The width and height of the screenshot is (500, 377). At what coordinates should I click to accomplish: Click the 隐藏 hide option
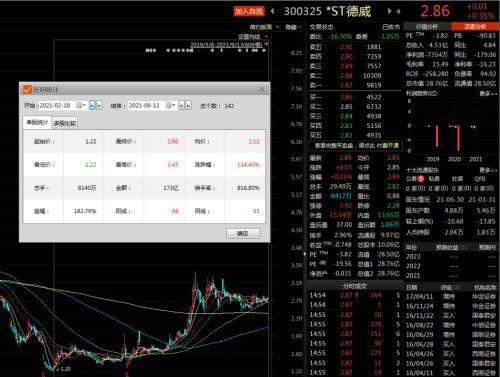click(293, 27)
